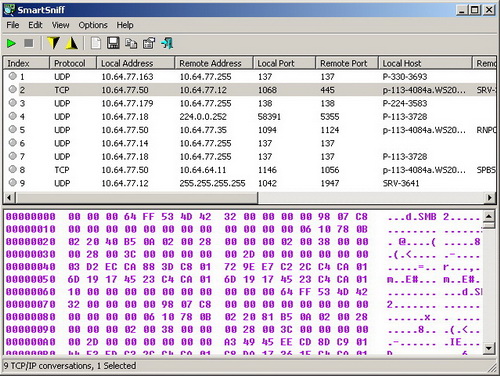Click the status circle icon of row 4
Screen dimensions: 500x376
(x=13, y=116)
